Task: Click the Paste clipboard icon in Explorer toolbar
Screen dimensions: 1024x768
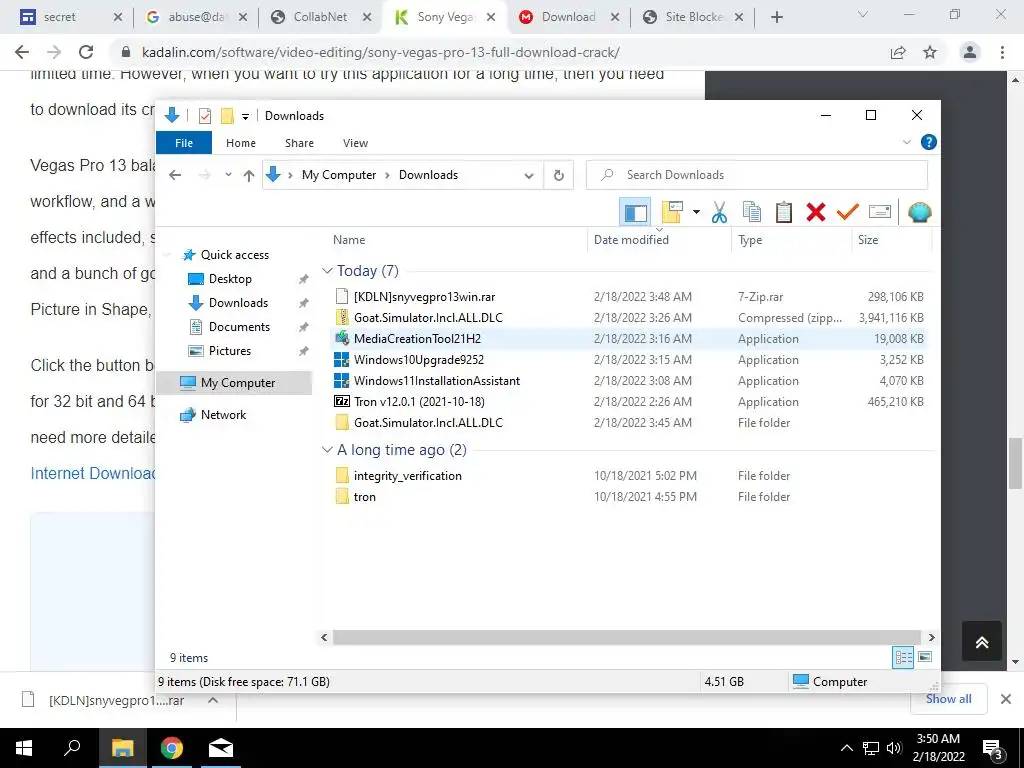Action: [x=784, y=212]
